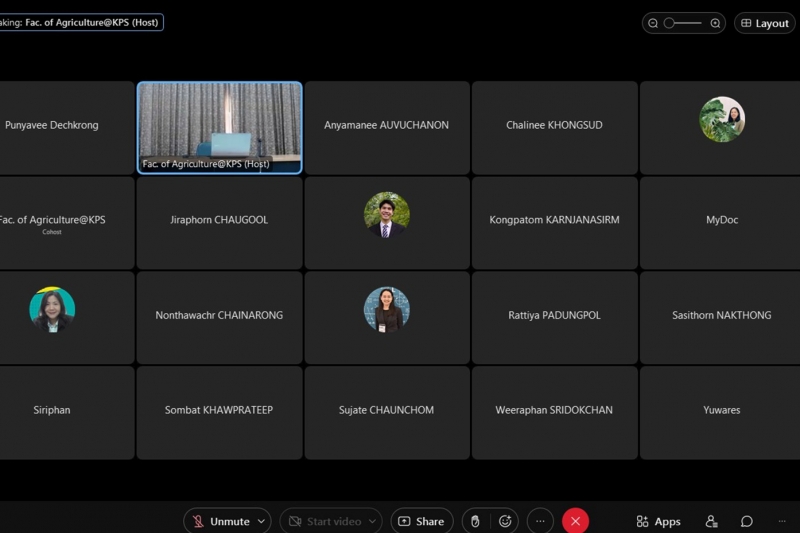Leave the meeting with the red X button
The height and width of the screenshot is (533, 800).
(575, 521)
